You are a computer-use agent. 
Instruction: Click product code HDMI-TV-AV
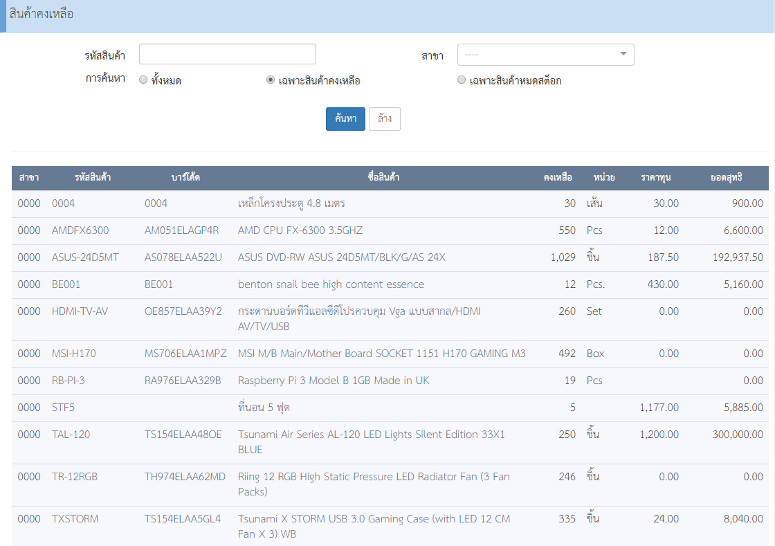tap(80, 311)
